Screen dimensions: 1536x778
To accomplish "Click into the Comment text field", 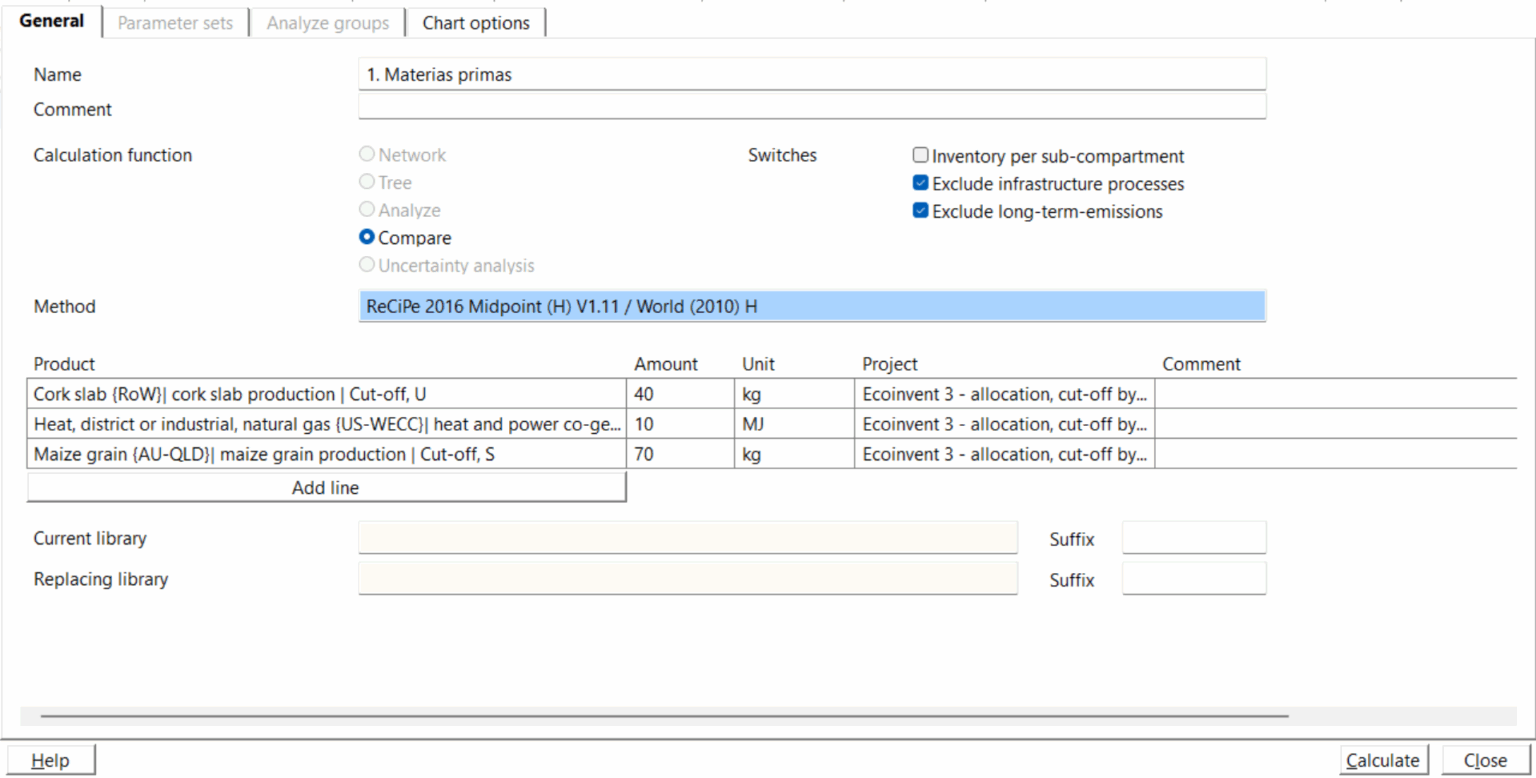I will click(x=811, y=107).
